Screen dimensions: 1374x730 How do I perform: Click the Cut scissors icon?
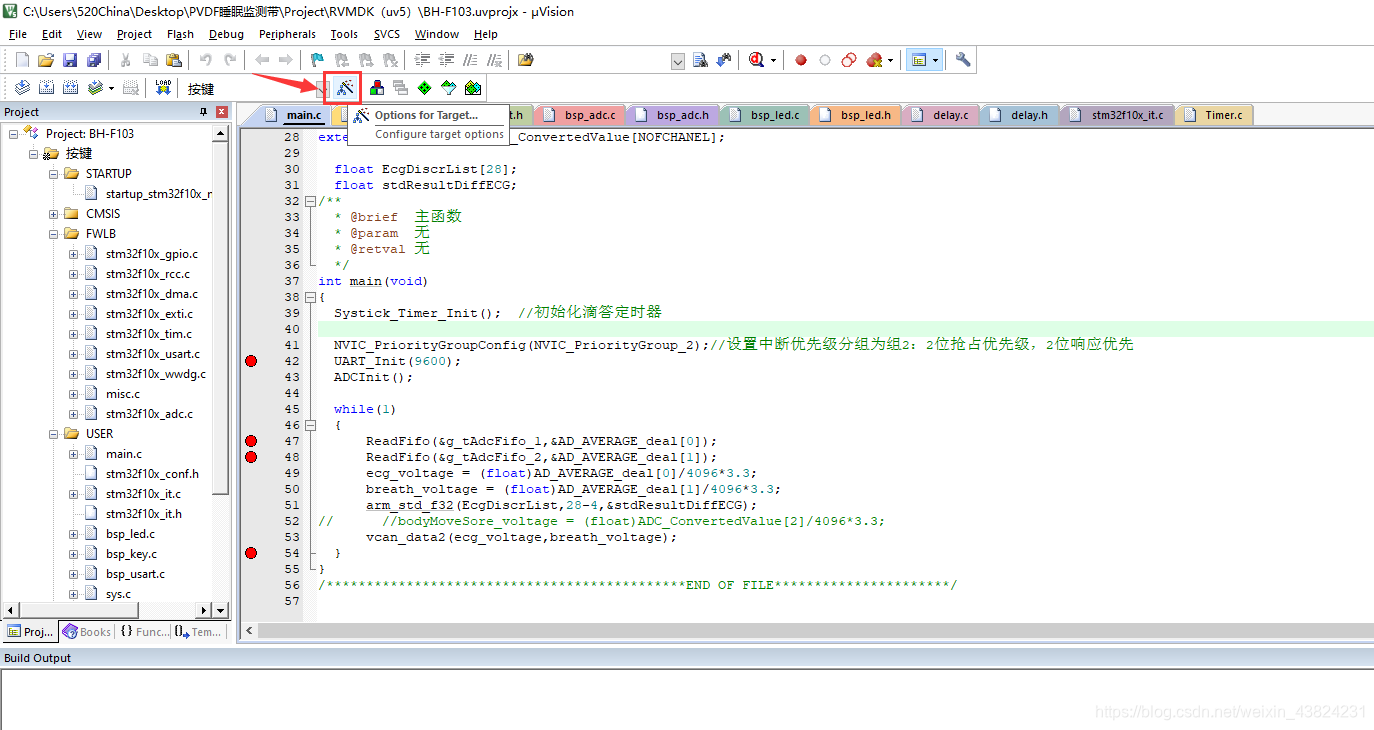click(126, 60)
